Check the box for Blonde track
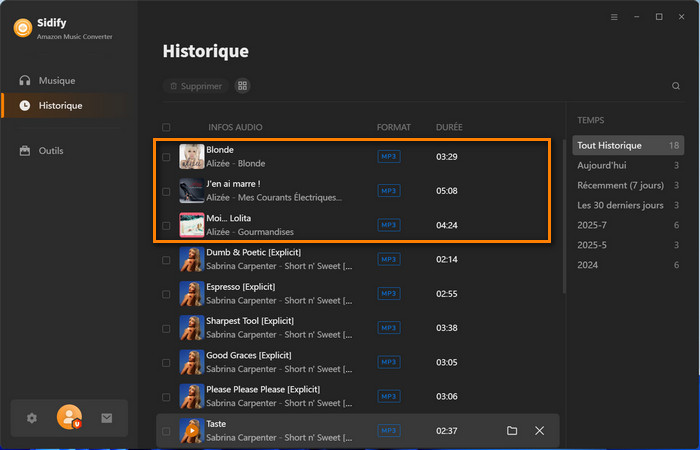 pos(166,157)
